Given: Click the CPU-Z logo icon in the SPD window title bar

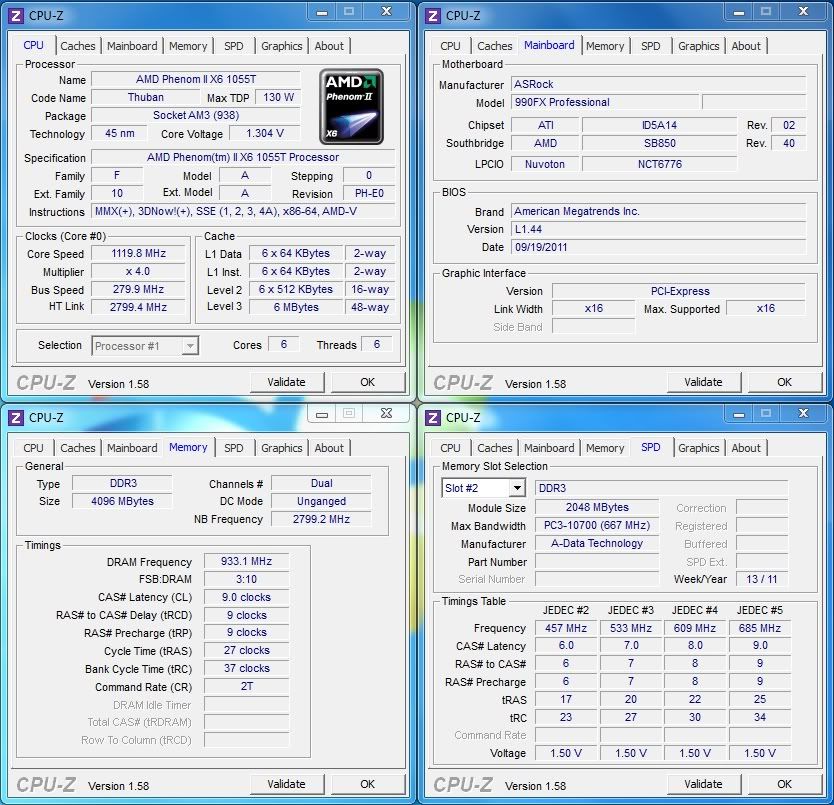Looking at the screenshot, I should 433,418.
